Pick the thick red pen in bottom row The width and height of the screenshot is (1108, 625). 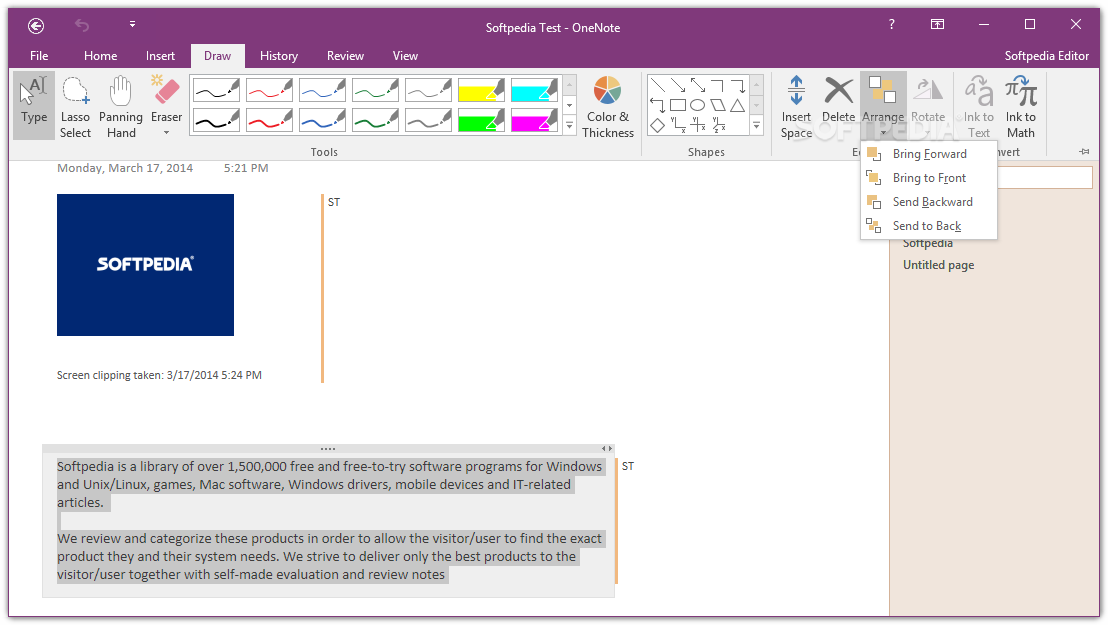[269, 120]
